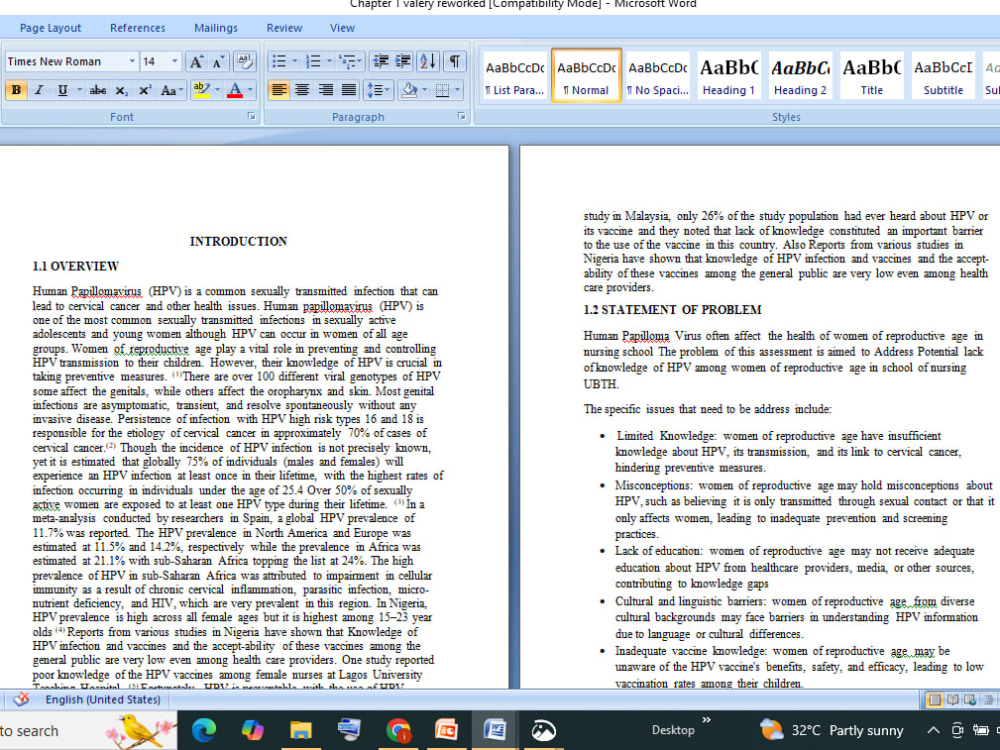Justify the paragraph text

tap(348, 90)
